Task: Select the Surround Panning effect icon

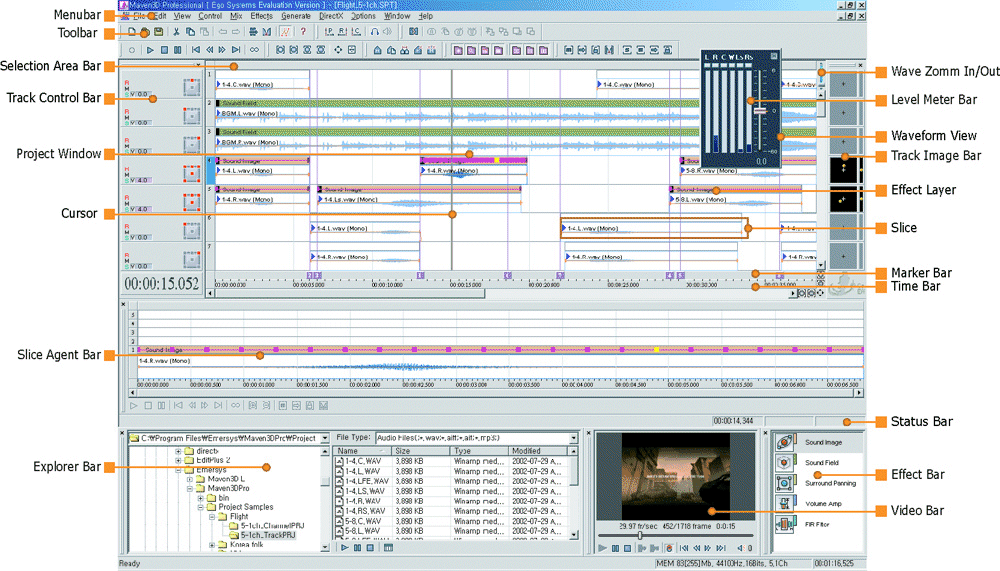Action: click(784, 483)
